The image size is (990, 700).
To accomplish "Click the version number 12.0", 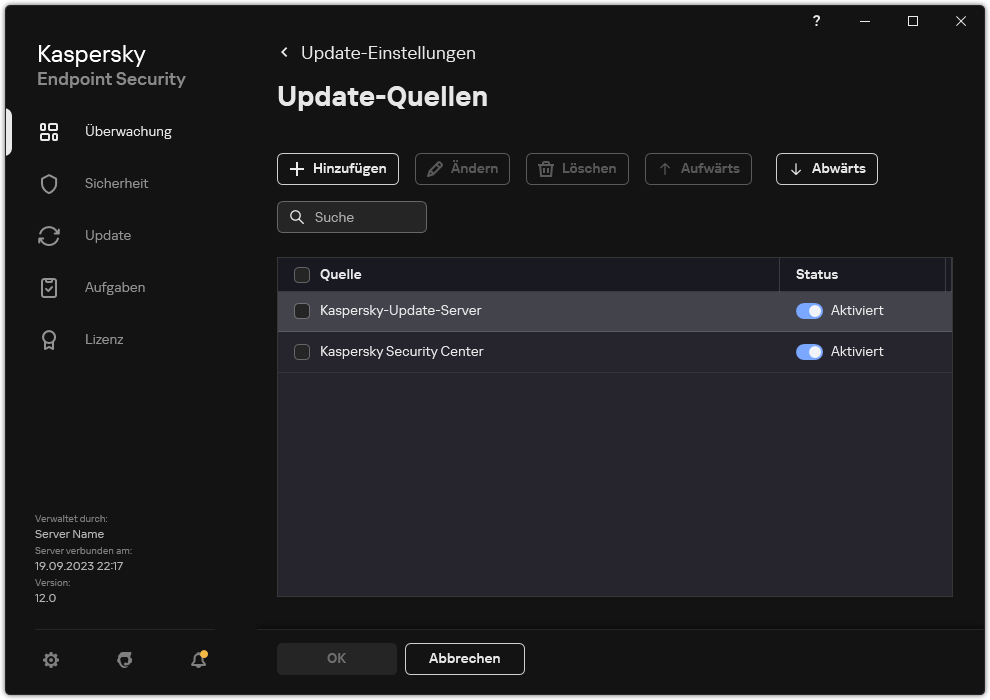I will point(45,598).
